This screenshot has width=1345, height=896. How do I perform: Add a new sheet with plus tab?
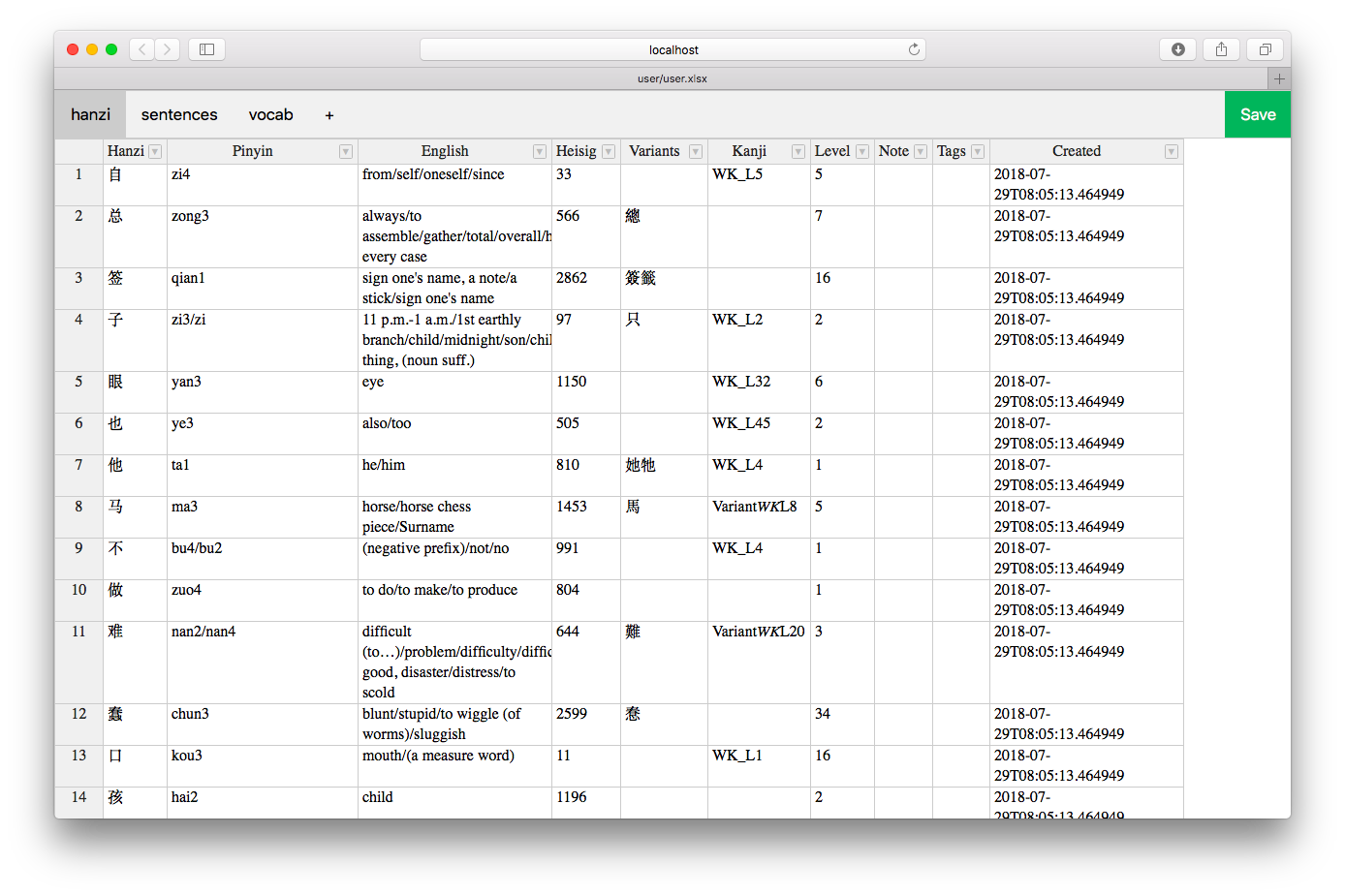pos(329,115)
